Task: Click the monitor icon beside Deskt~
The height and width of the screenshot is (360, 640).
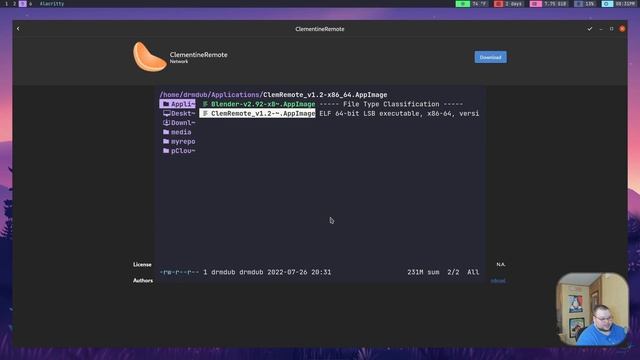Action: [x=167, y=113]
